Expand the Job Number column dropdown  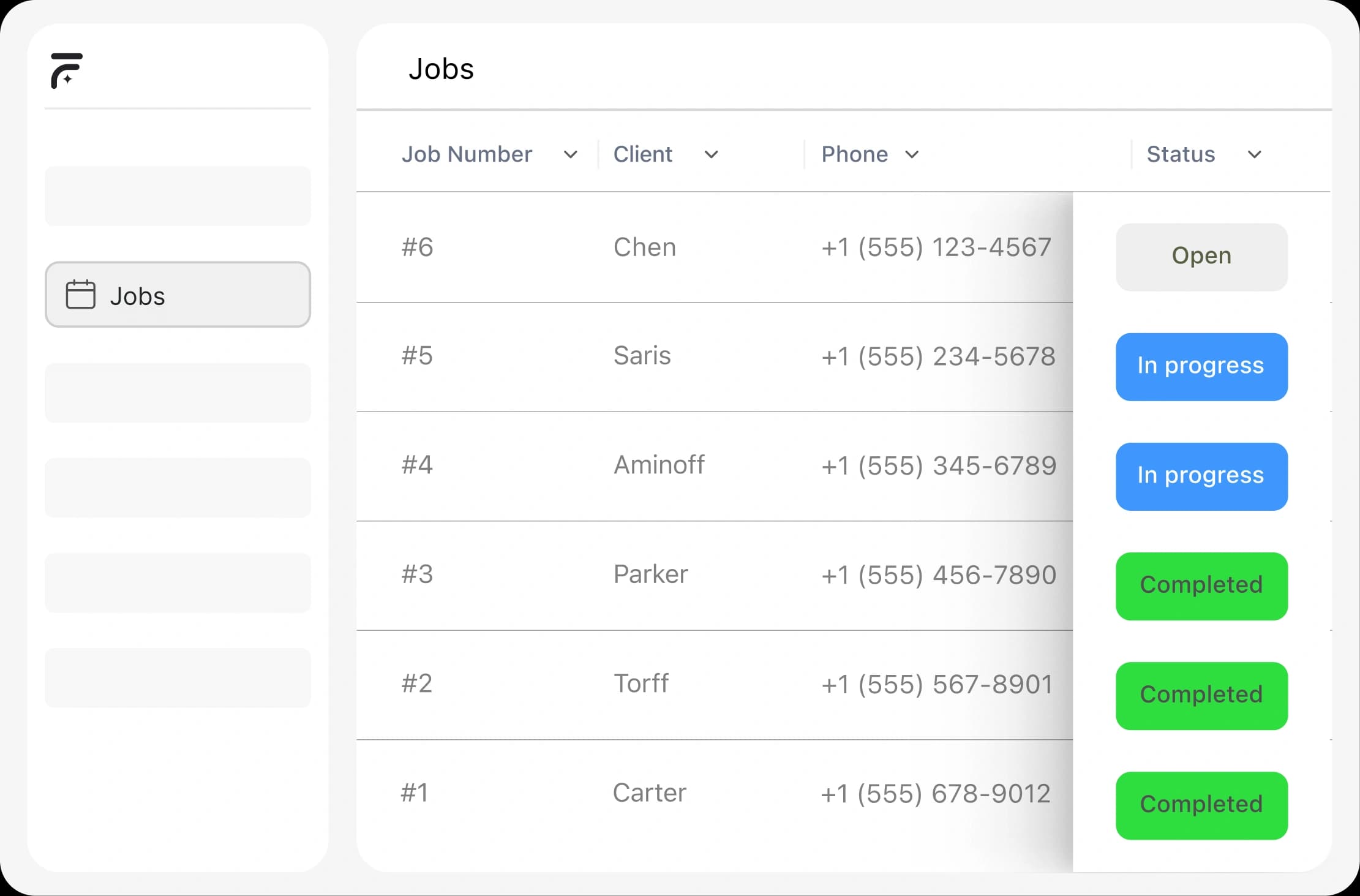point(570,154)
